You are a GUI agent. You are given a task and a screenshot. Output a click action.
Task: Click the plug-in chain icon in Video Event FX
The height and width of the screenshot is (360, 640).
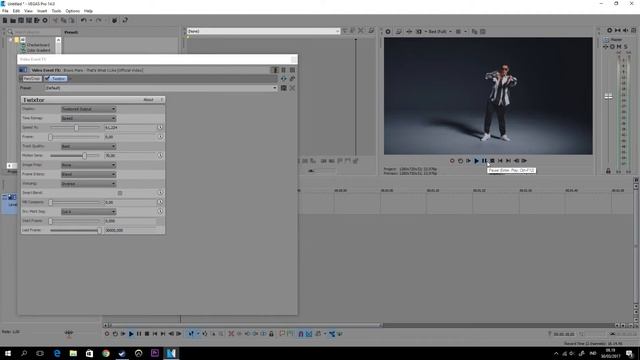tap(284, 79)
